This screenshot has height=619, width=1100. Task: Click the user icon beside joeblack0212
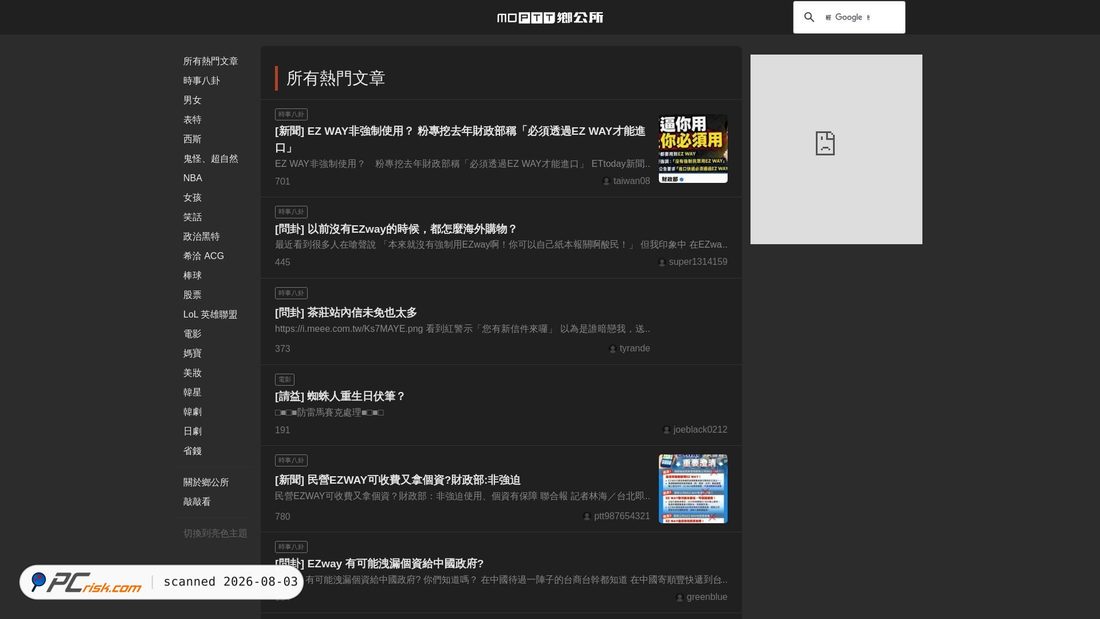[x=666, y=430]
